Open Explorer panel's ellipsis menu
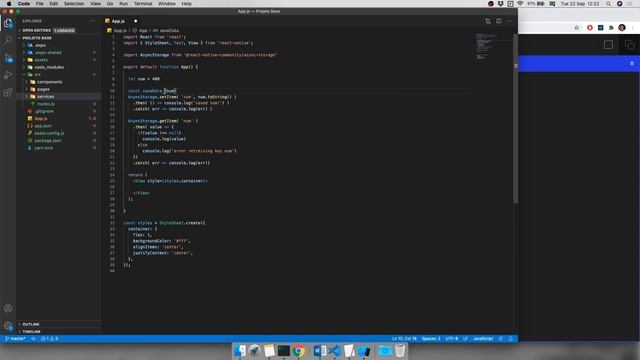Viewport: 640px width, 360px height. coord(93,21)
